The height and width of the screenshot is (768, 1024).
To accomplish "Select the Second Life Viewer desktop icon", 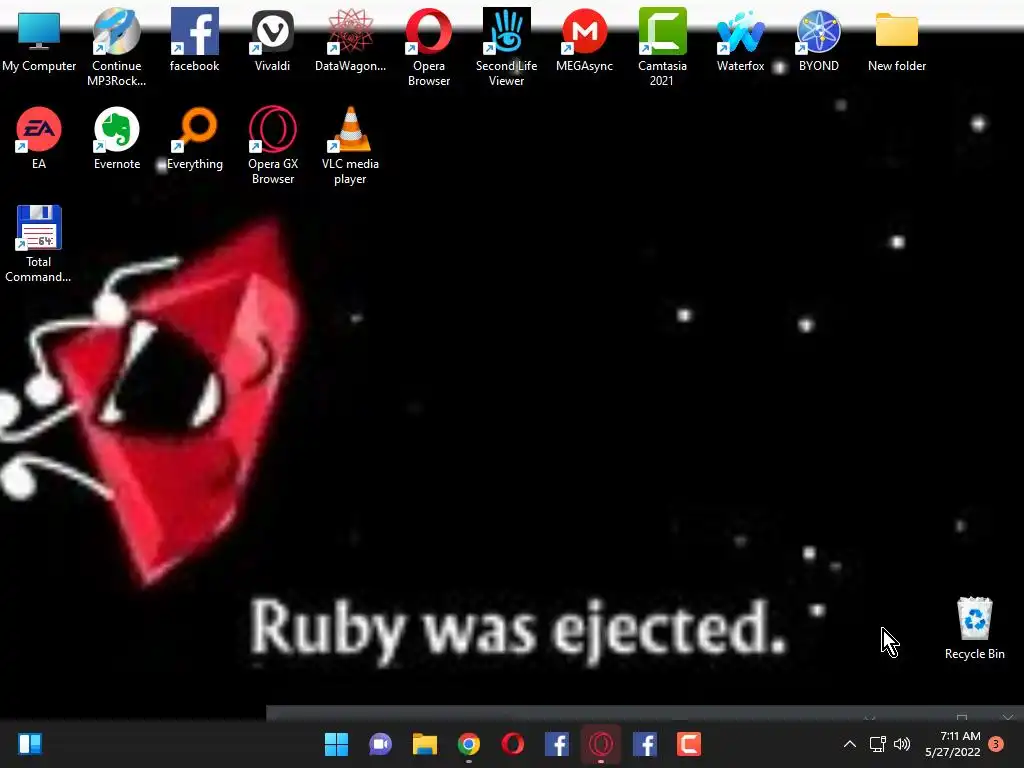I will click(506, 47).
